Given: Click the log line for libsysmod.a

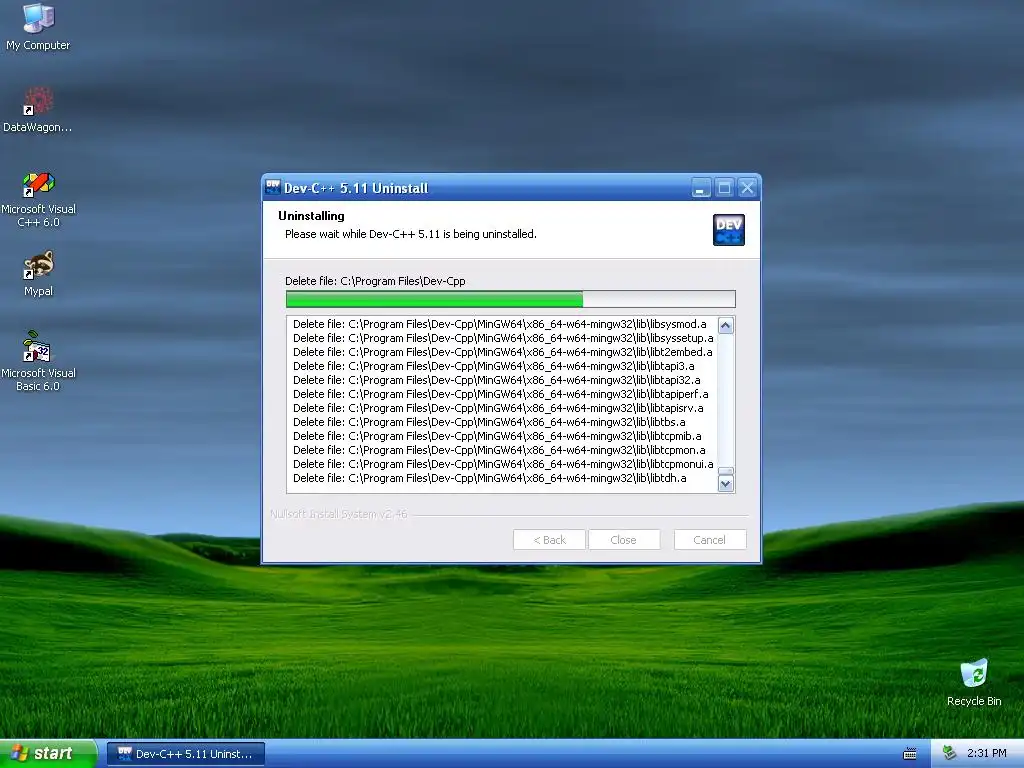Looking at the screenshot, I should tap(500, 324).
